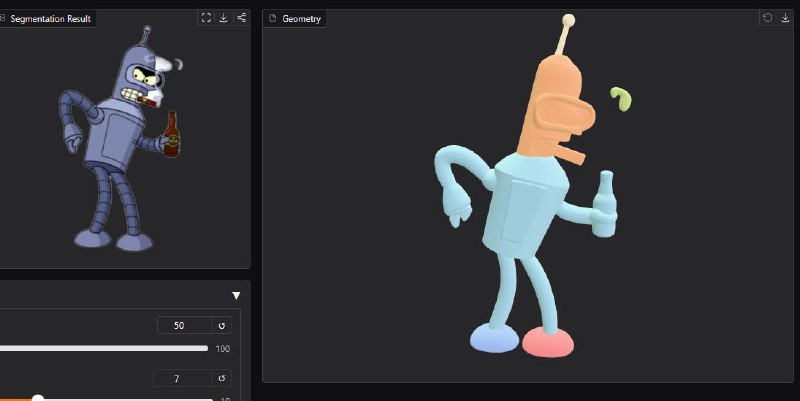Click the pink foot of 3D model
The height and width of the screenshot is (401, 800).
tap(548, 342)
